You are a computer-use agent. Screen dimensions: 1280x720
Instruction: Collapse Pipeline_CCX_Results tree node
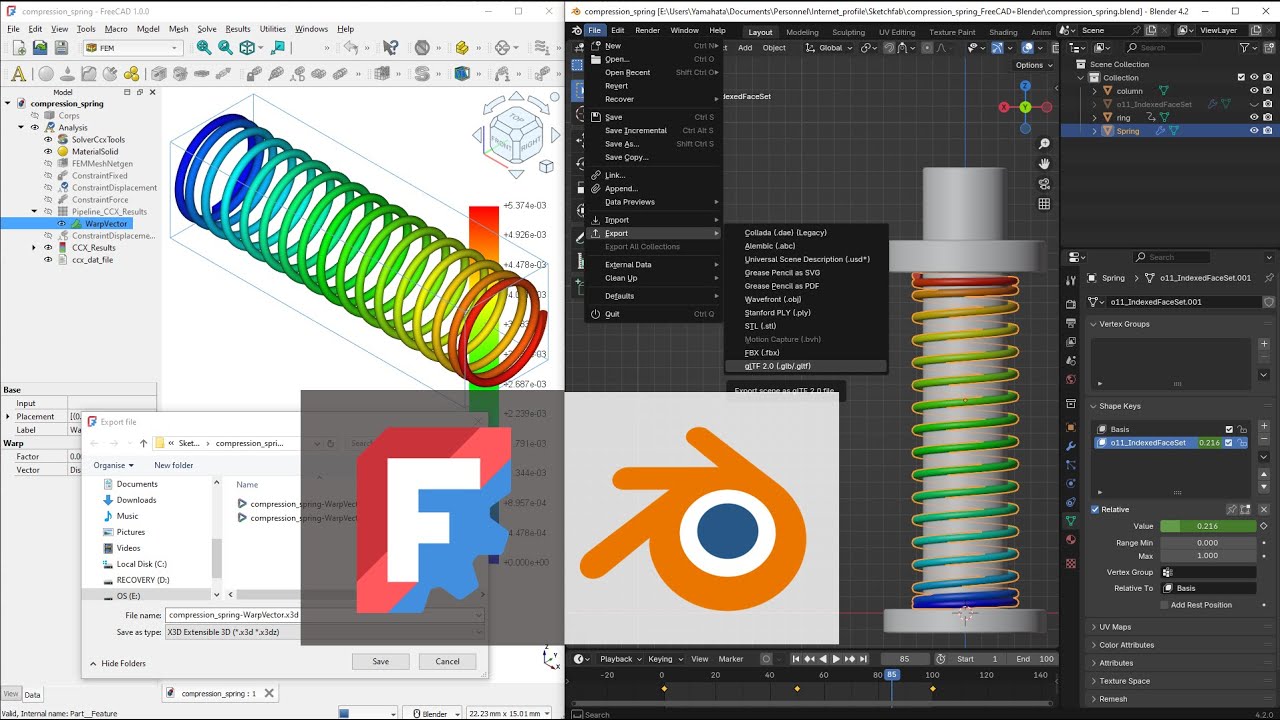[x=33, y=212]
